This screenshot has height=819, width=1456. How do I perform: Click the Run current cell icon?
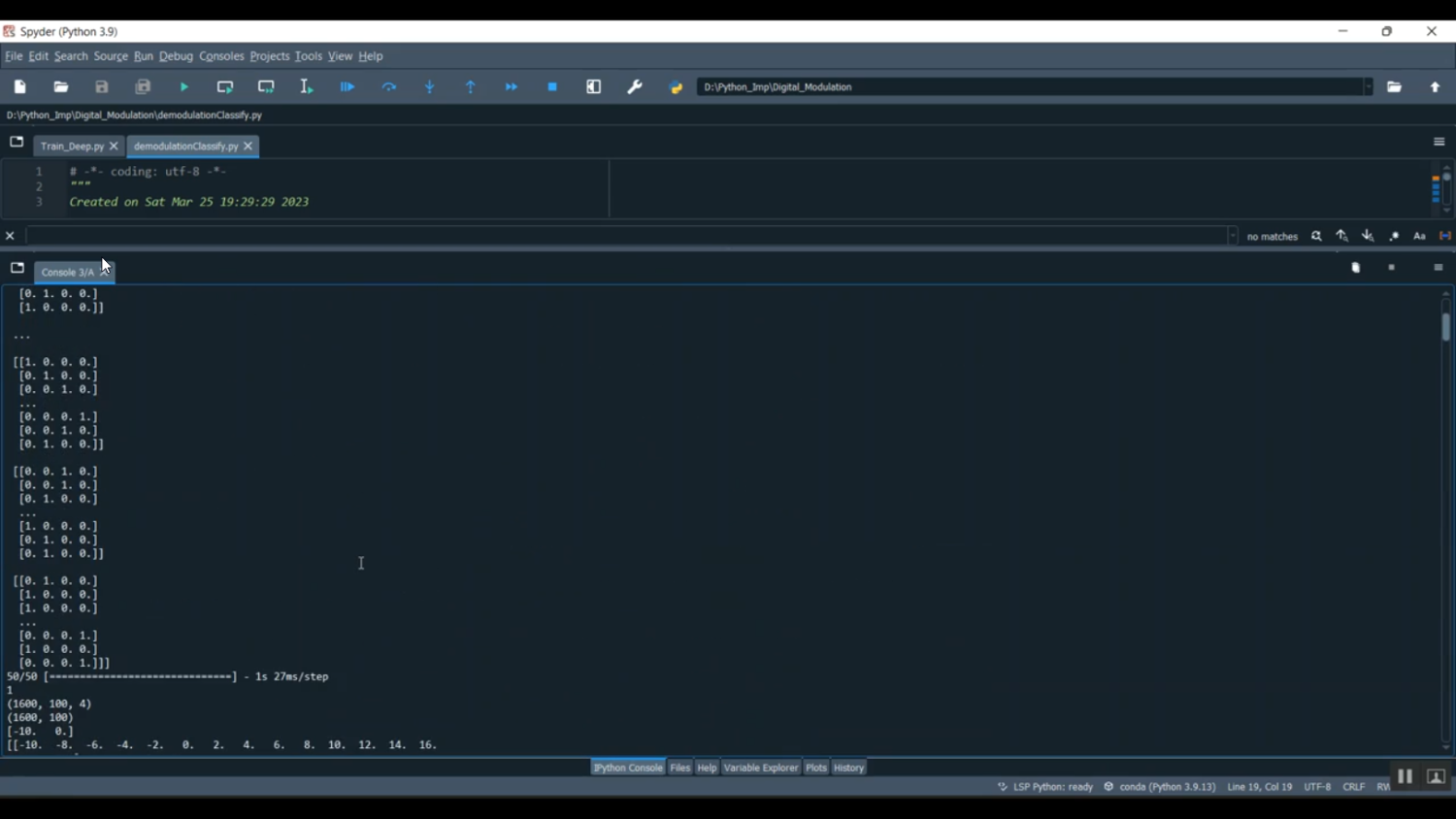click(x=225, y=87)
